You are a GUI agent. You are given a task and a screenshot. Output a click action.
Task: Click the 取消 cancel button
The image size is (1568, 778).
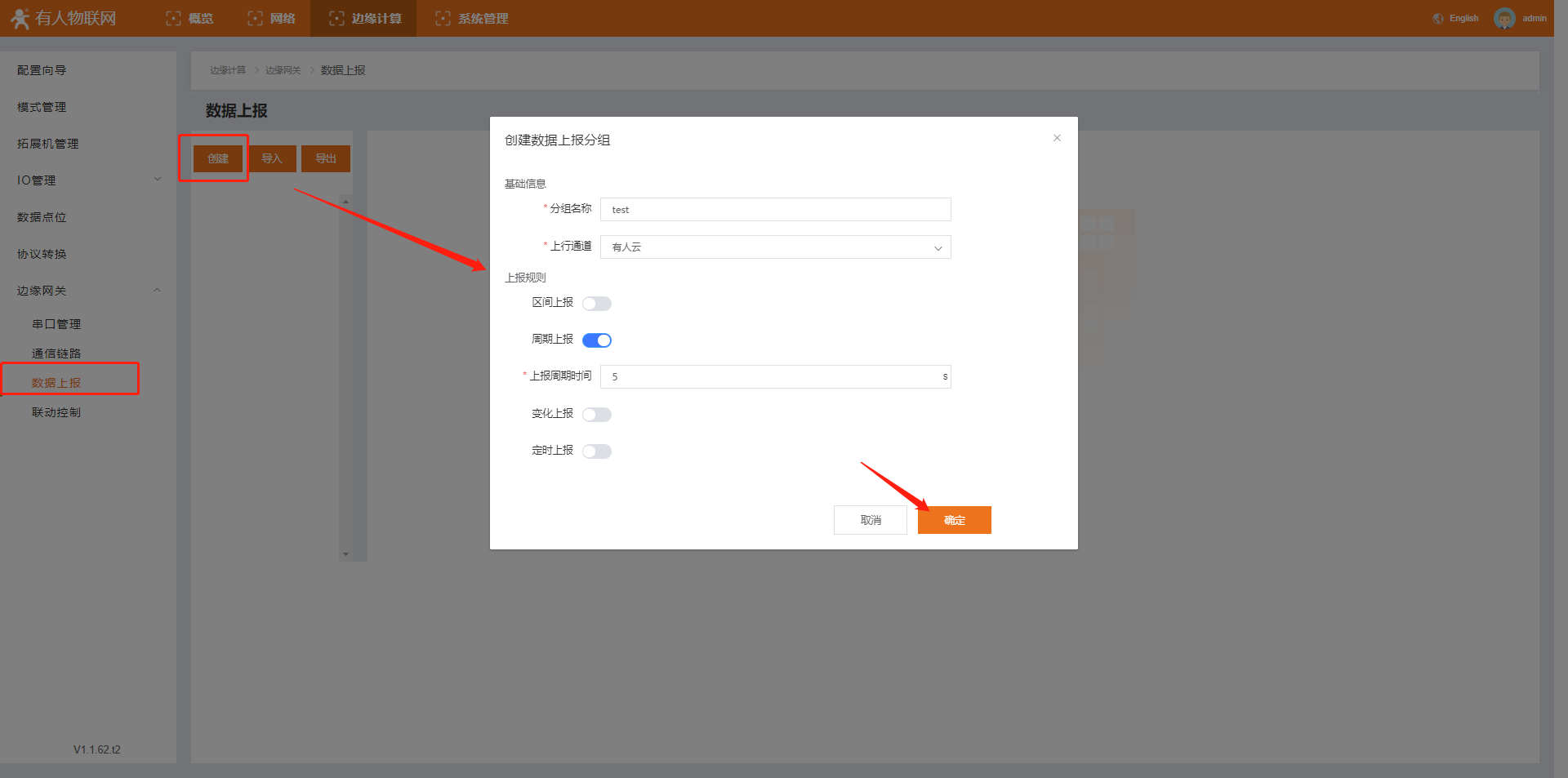coord(870,520)
